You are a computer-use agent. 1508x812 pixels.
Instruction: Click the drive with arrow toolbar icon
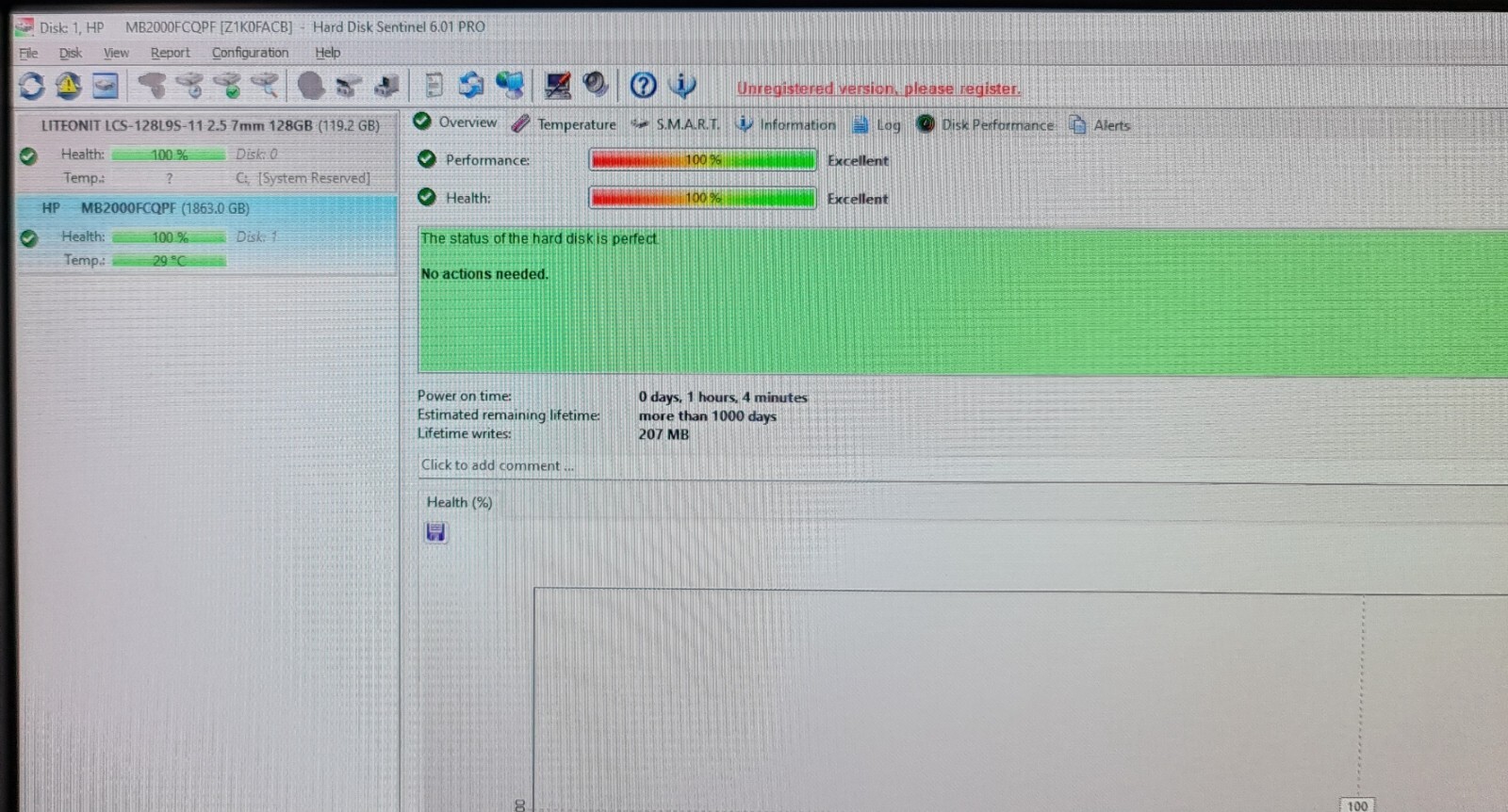pos(386,87)
